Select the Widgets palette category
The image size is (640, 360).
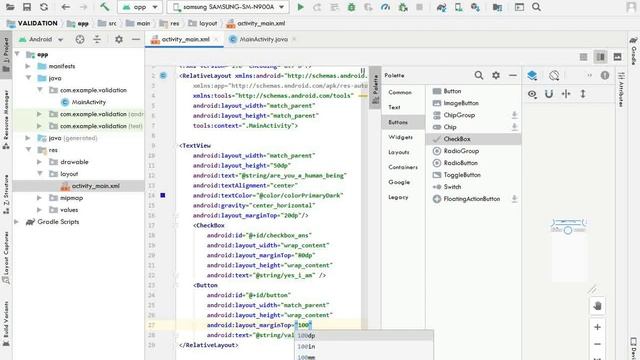(403, 137)
